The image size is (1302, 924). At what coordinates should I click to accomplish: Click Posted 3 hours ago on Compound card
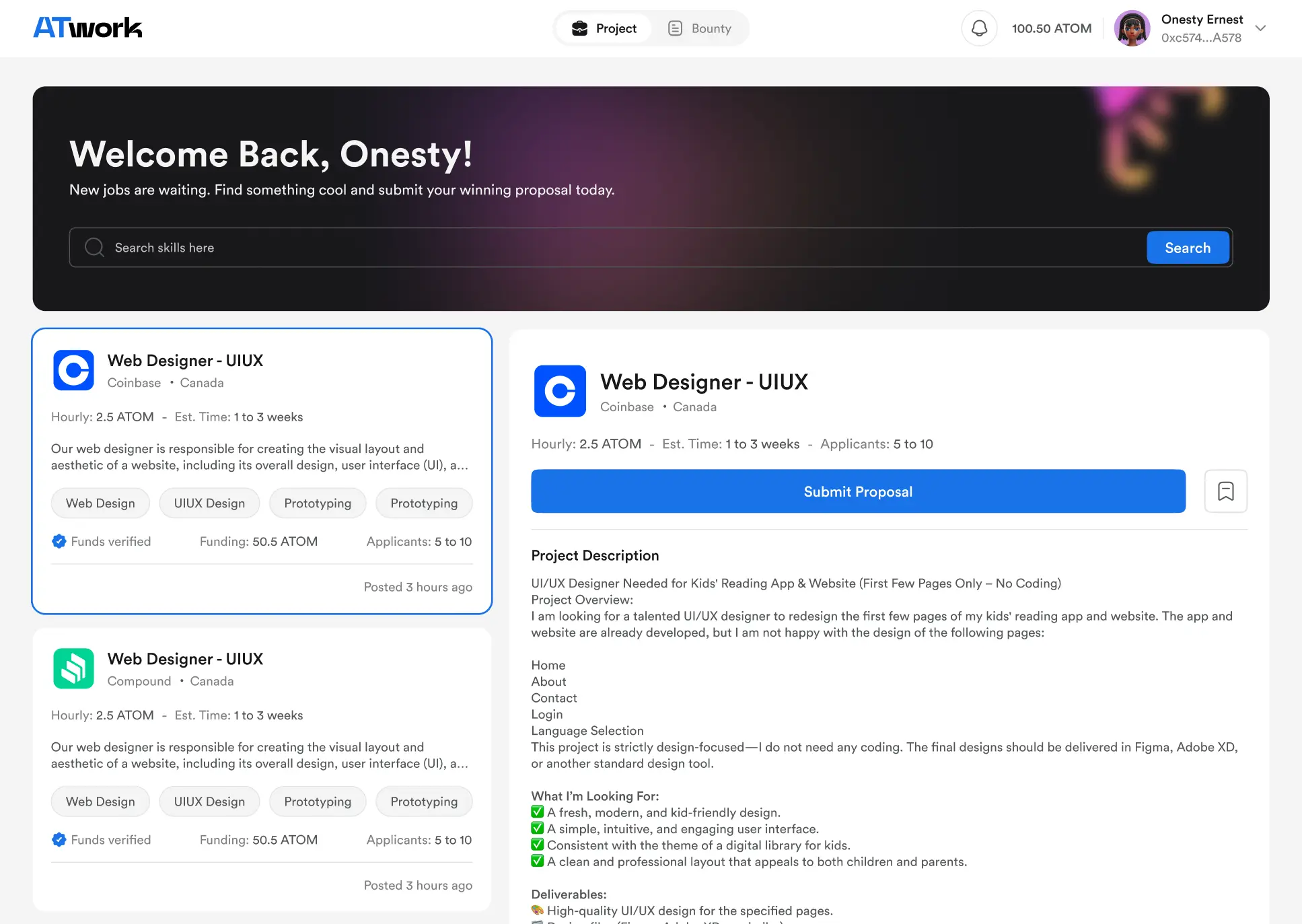418,885
